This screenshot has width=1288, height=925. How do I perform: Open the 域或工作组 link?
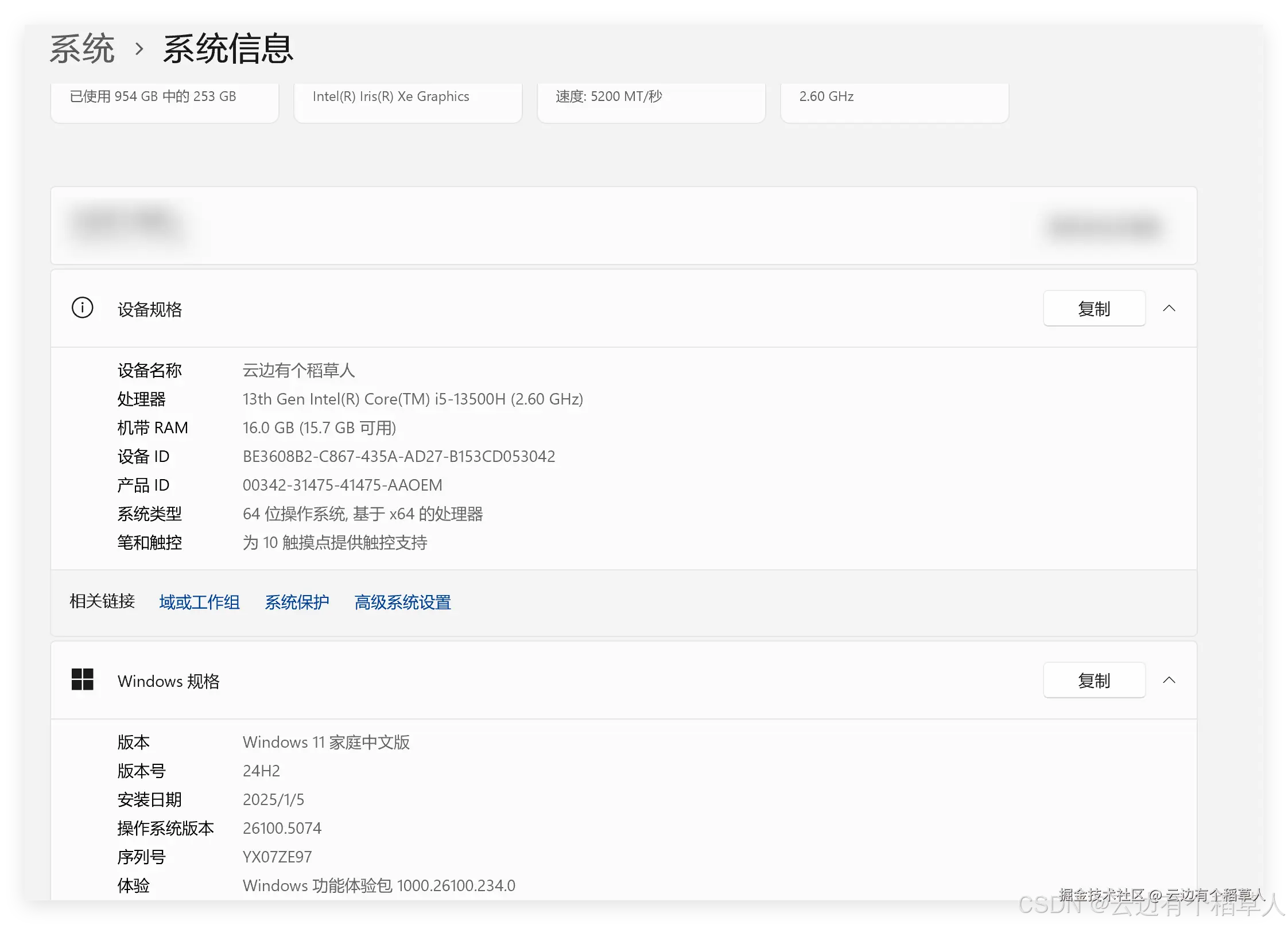[x=199, y=602]
